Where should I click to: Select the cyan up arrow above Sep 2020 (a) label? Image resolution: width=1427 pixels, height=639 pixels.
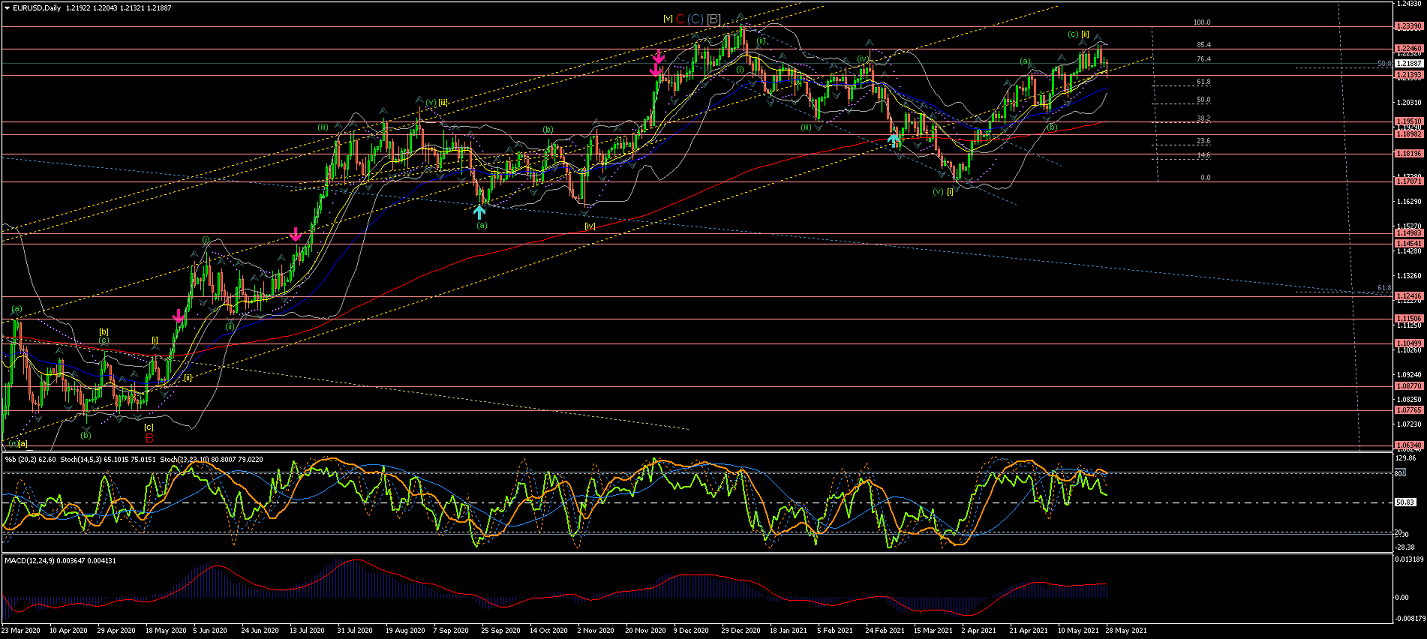tap(480, 211)
